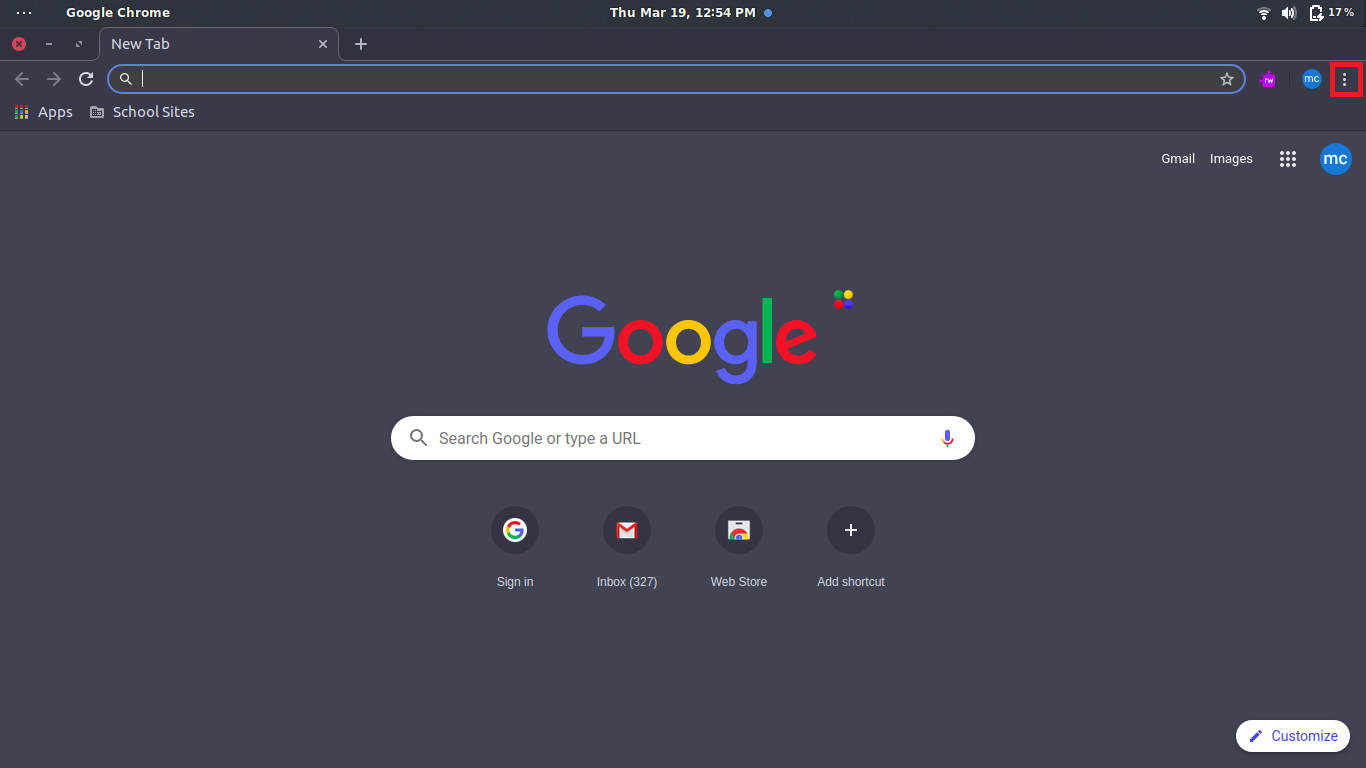Click the magnifier icon in the search box
The width and height of the screenshot is (1366, 768).
pos(418,438)
